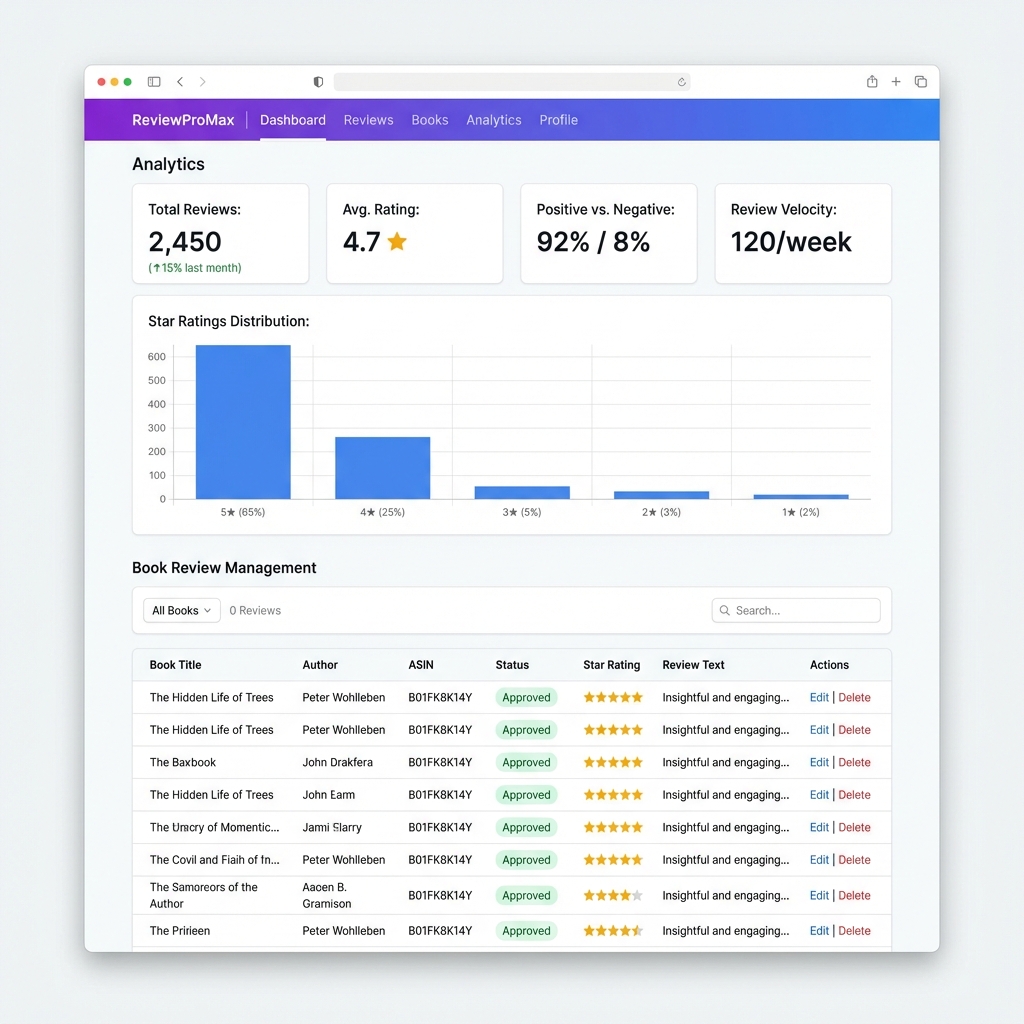Open the browser share icon
This screenshot has height=1024, width=1024.
[872, 82]
